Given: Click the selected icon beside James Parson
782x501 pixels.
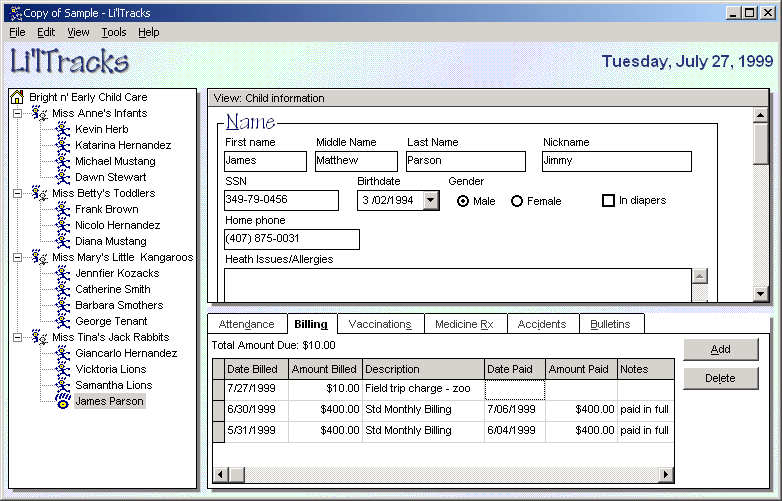Looking at the screenshot, I should pos(63,401).
